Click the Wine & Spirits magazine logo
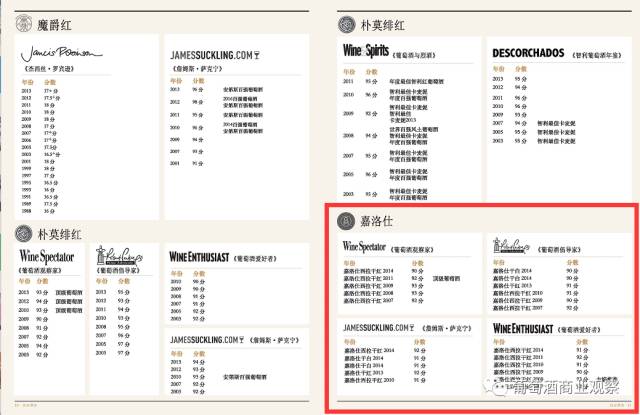This screenshot has height=415, width=640. pyautogui.click(x=366, y=50)
